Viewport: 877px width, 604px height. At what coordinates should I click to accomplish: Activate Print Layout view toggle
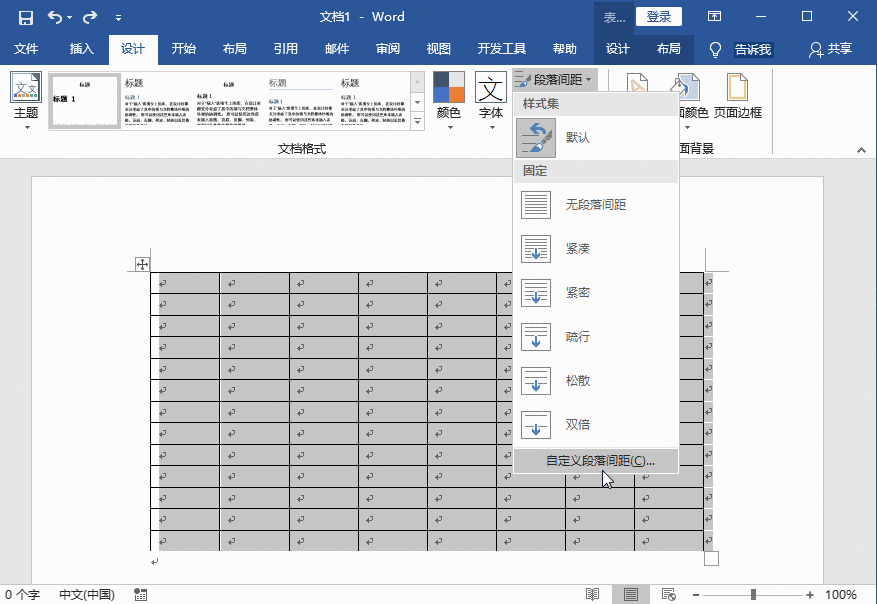pyautogui.click(x=631, y=593)
